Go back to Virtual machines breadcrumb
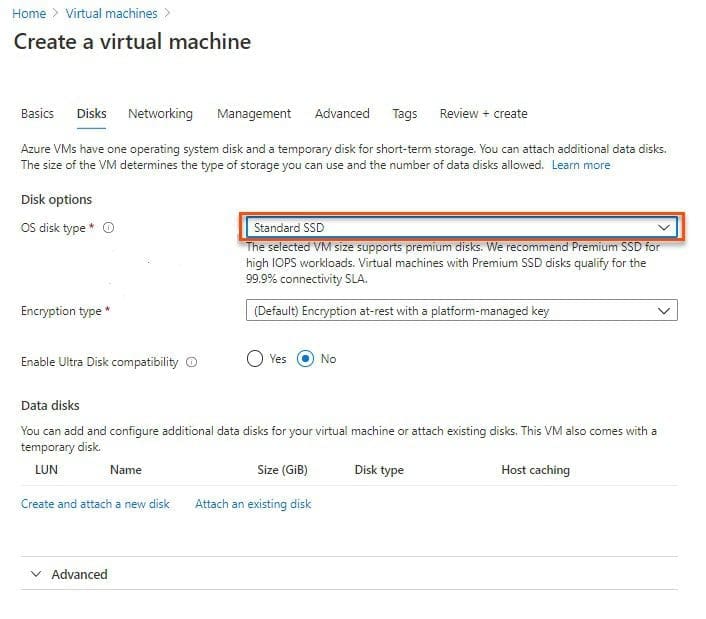This screenshot has width=706, height=619. pyautogui.click(x=111, y=14)
